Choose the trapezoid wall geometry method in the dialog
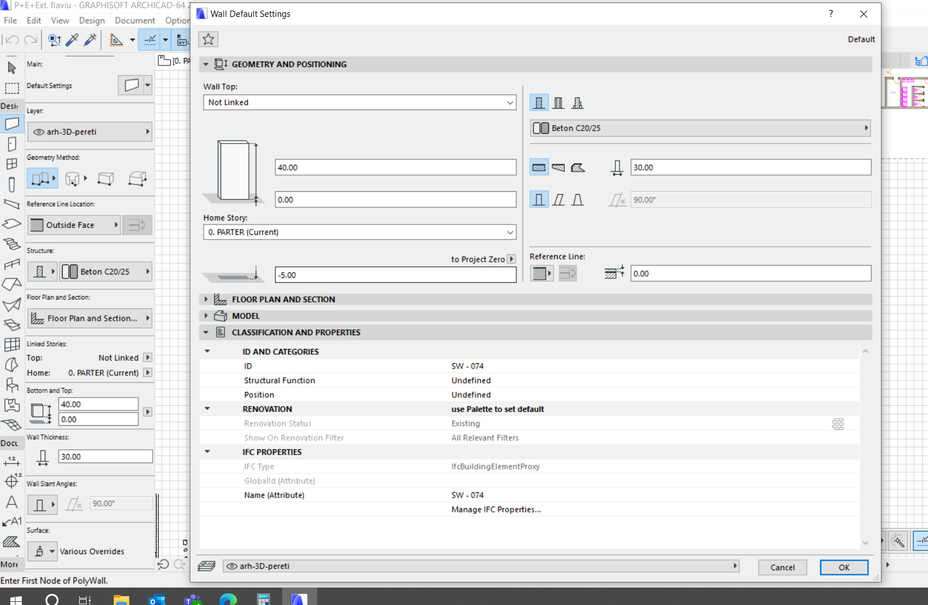Viewport: 928px width, 605px height. coord(558,168)
